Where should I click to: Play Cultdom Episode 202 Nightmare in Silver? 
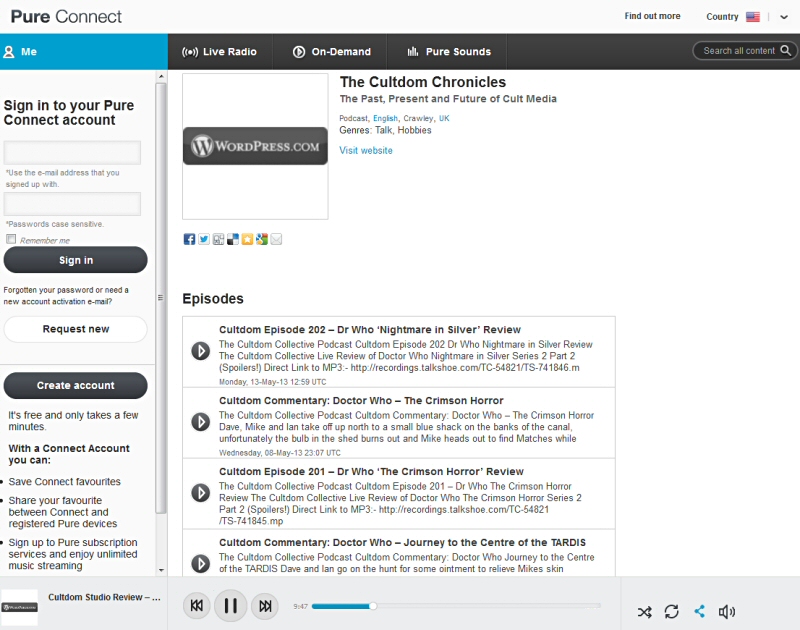[x=200, y=351]
